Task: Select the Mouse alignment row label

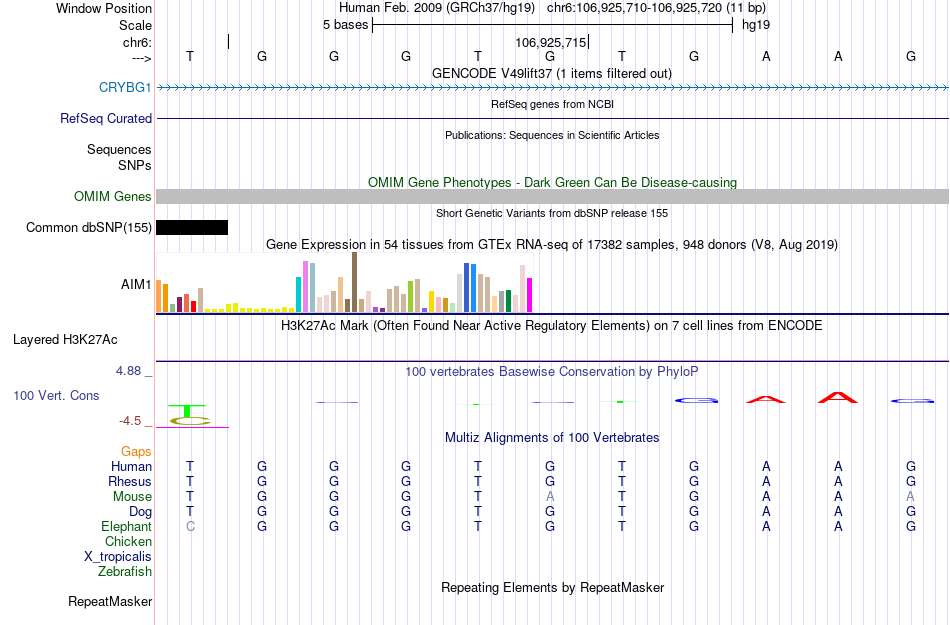Action: coord(132,497)
